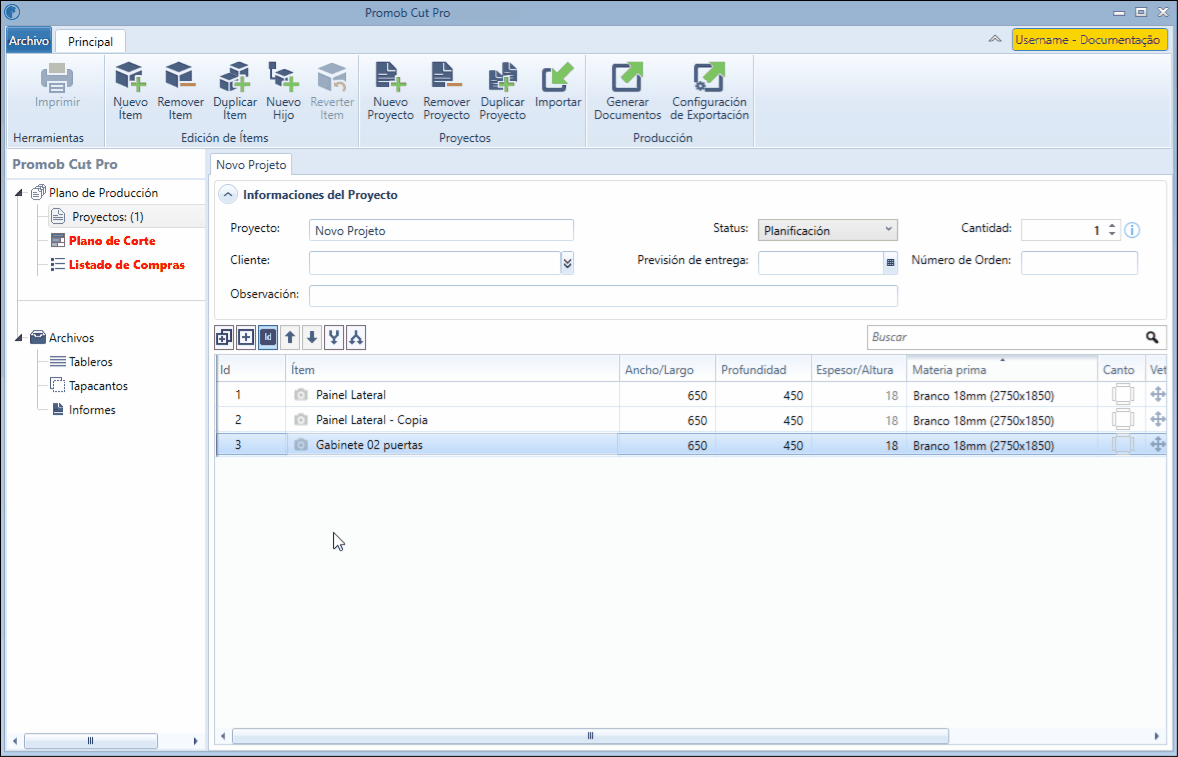Click the left panel horizontal scrollbar thumb
Viewport: 1178px width, 757px height.
coord(90,740)
